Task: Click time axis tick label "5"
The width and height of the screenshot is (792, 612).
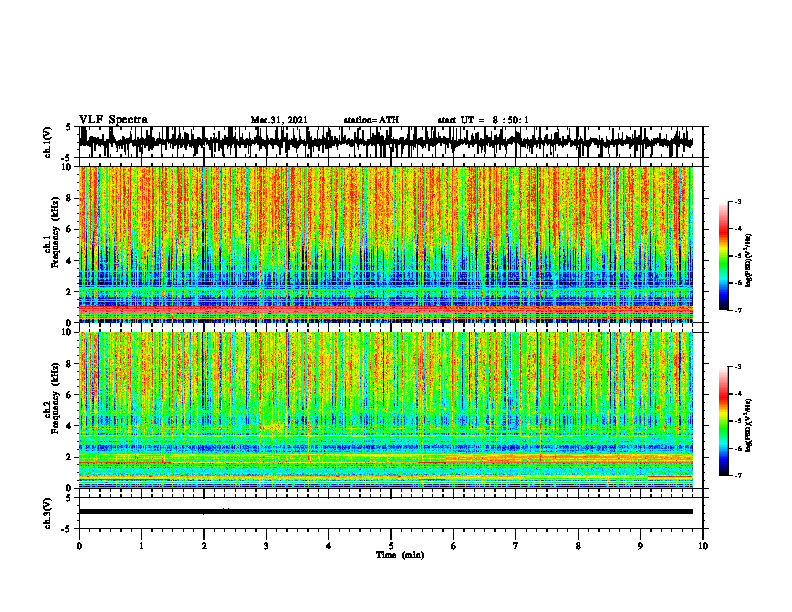Action: [391, 546]
